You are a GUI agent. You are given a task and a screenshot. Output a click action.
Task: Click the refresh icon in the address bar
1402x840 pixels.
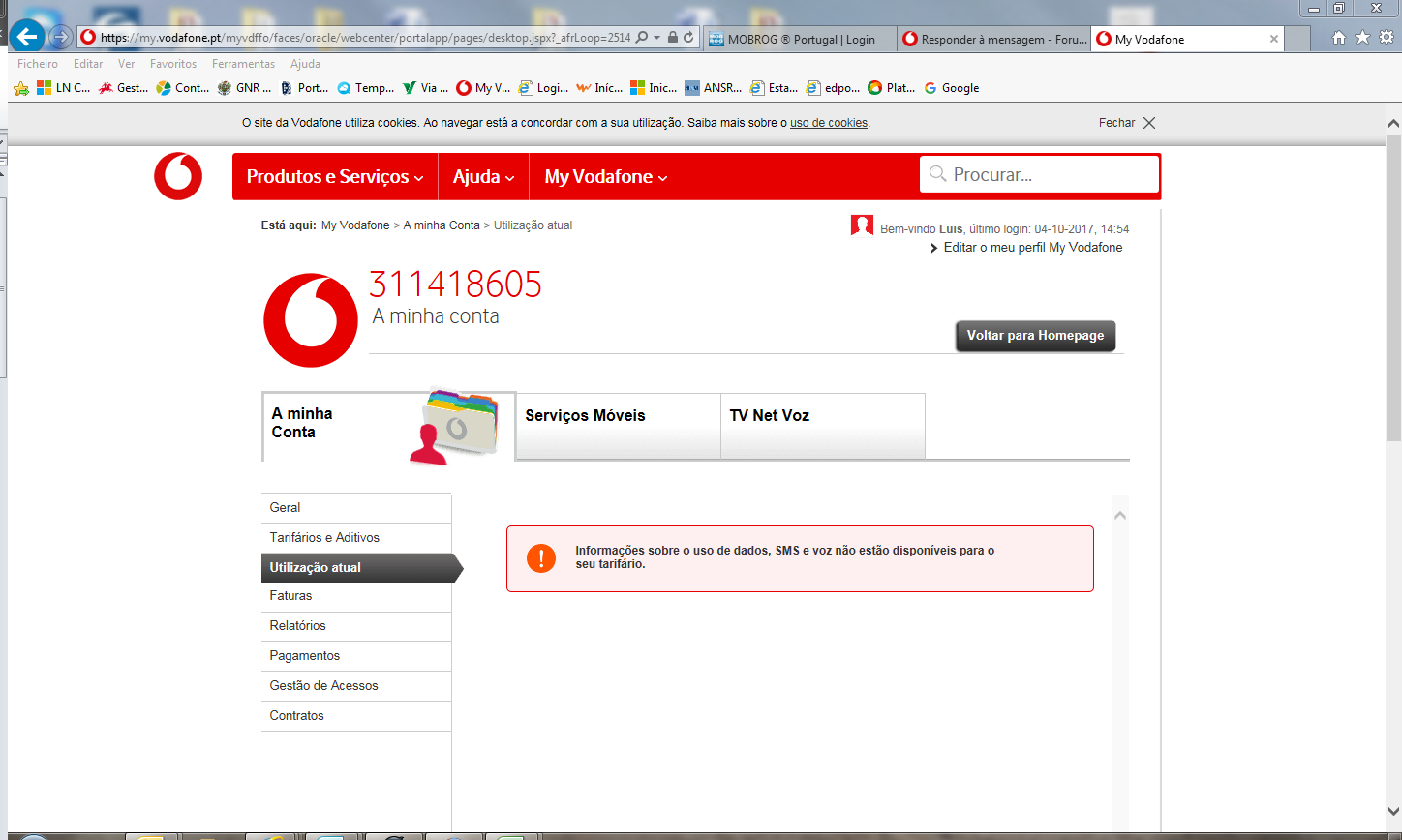coord(688,38)
